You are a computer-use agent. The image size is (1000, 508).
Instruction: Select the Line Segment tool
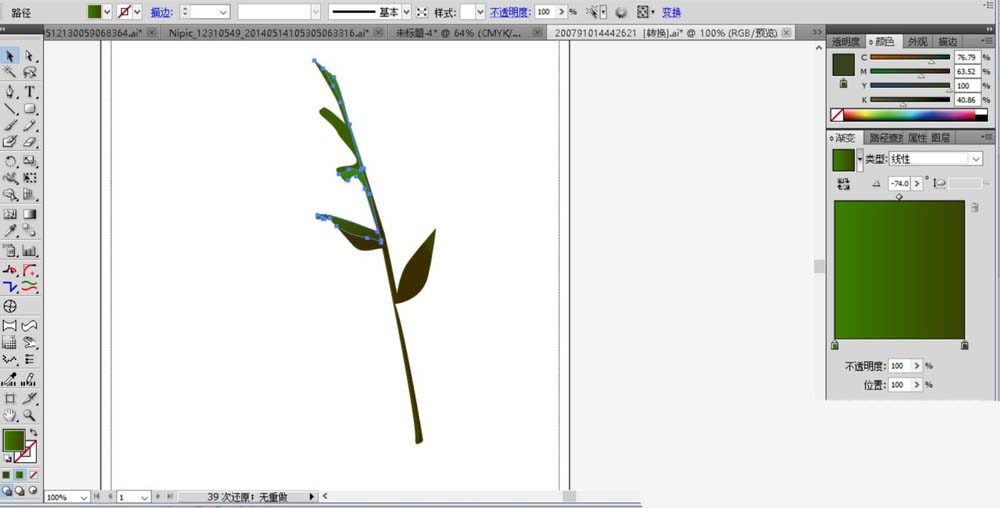click(x=10, y=109)
